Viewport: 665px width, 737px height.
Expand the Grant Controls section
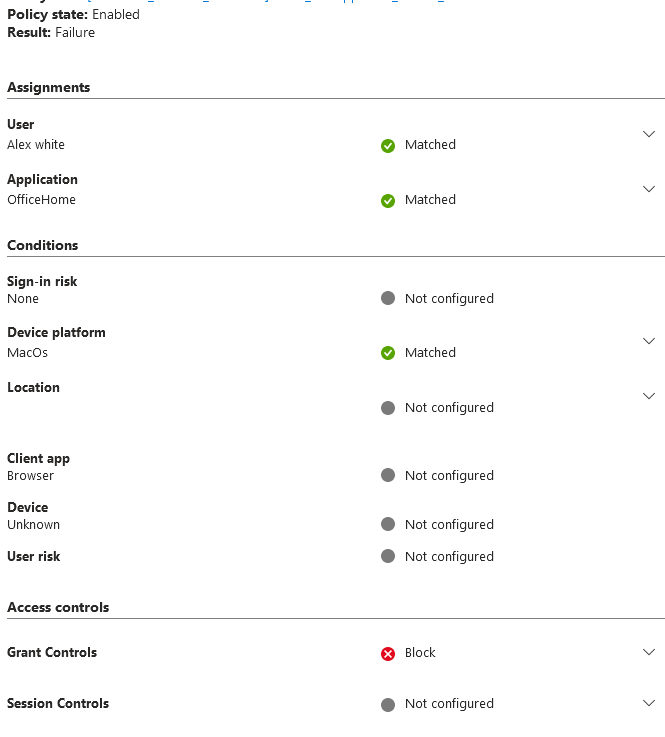point(649,652)
